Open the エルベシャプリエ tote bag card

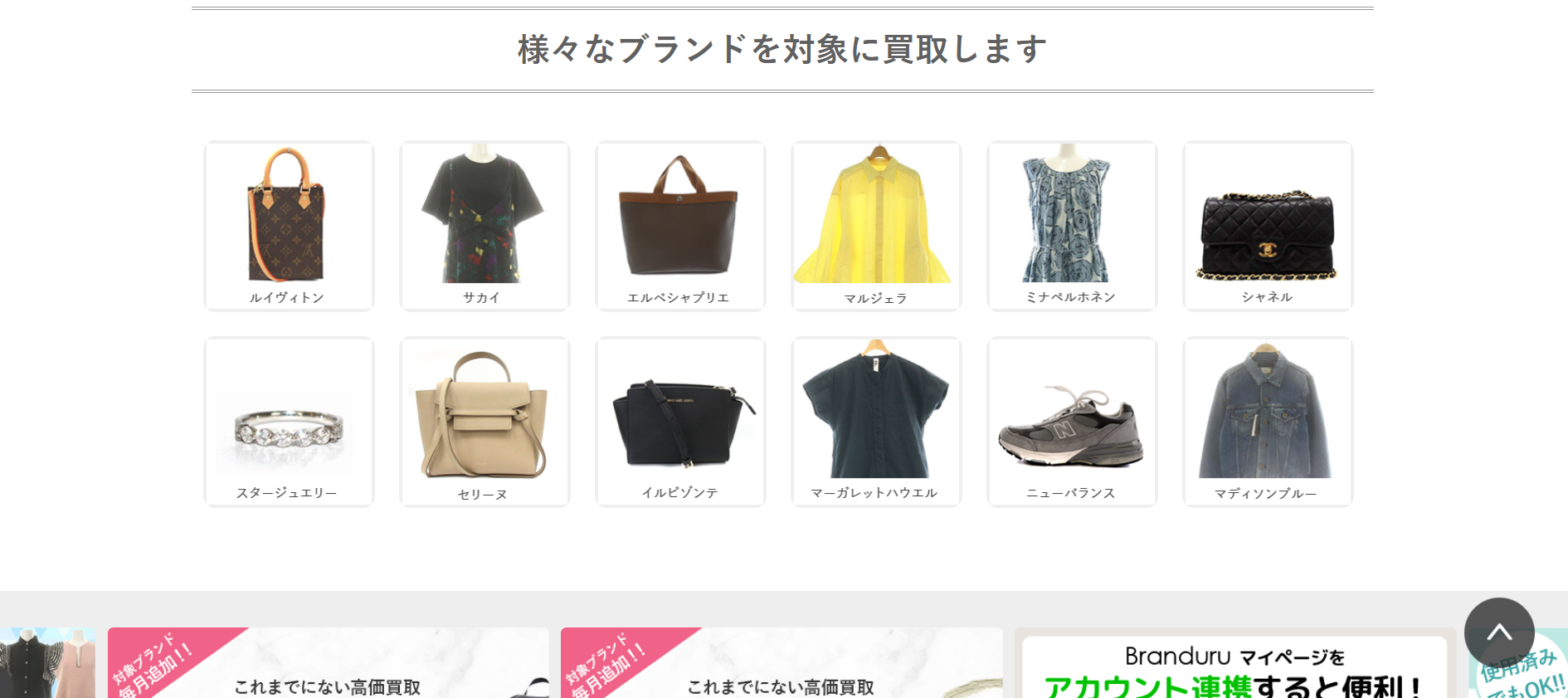pos(680,226)
